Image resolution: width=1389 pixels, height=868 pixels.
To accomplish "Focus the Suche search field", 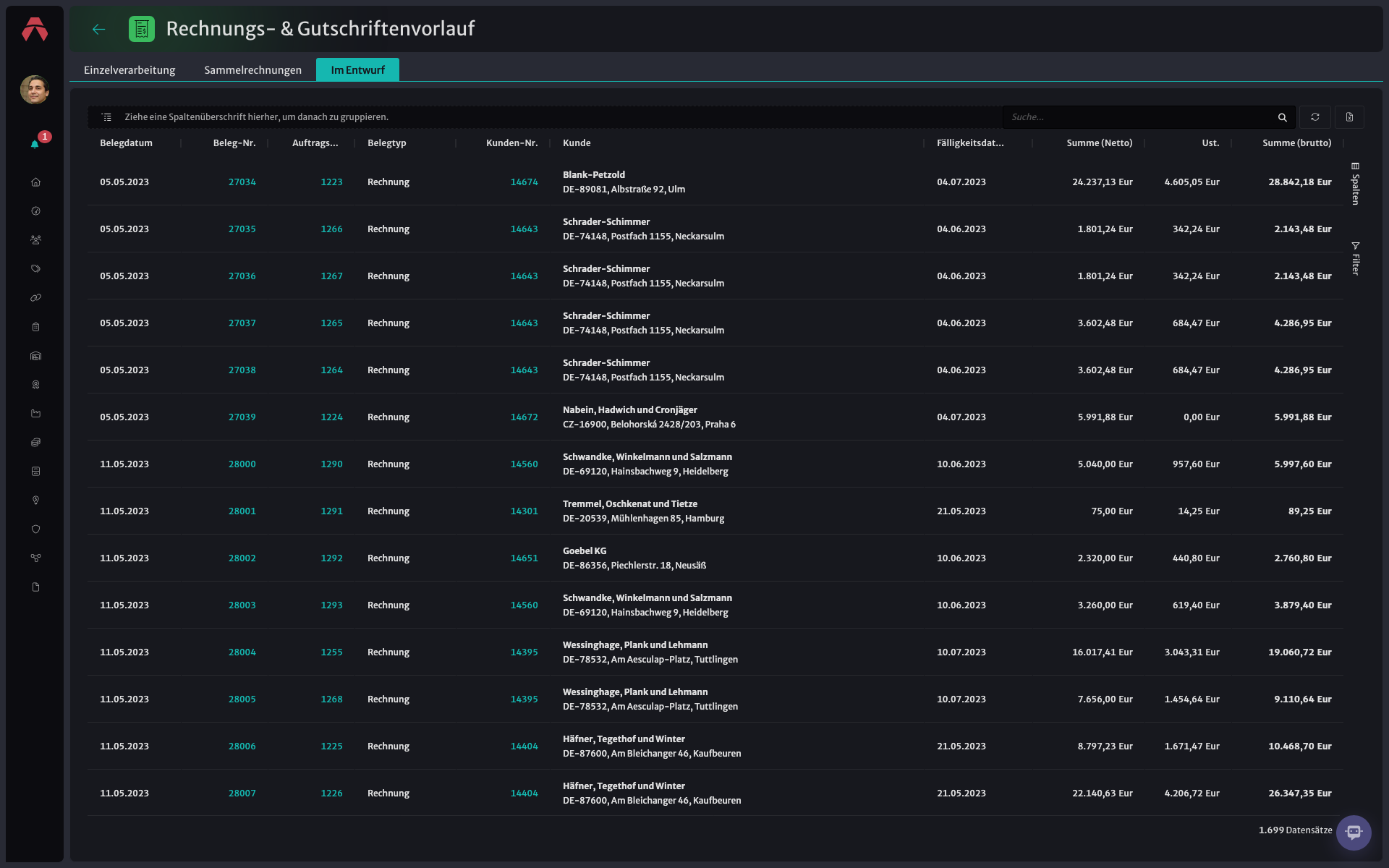I will pyautogui.click(x=1139, y=117).
